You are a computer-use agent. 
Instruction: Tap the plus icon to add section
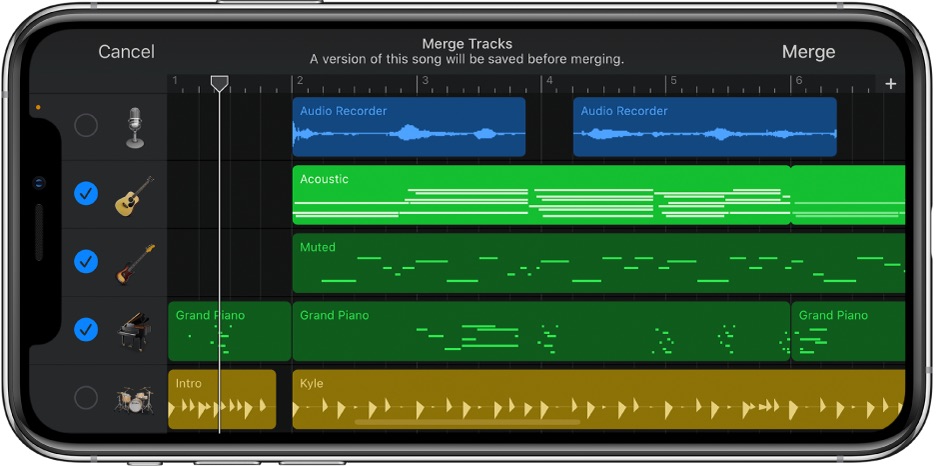click(x=891, y=84)
